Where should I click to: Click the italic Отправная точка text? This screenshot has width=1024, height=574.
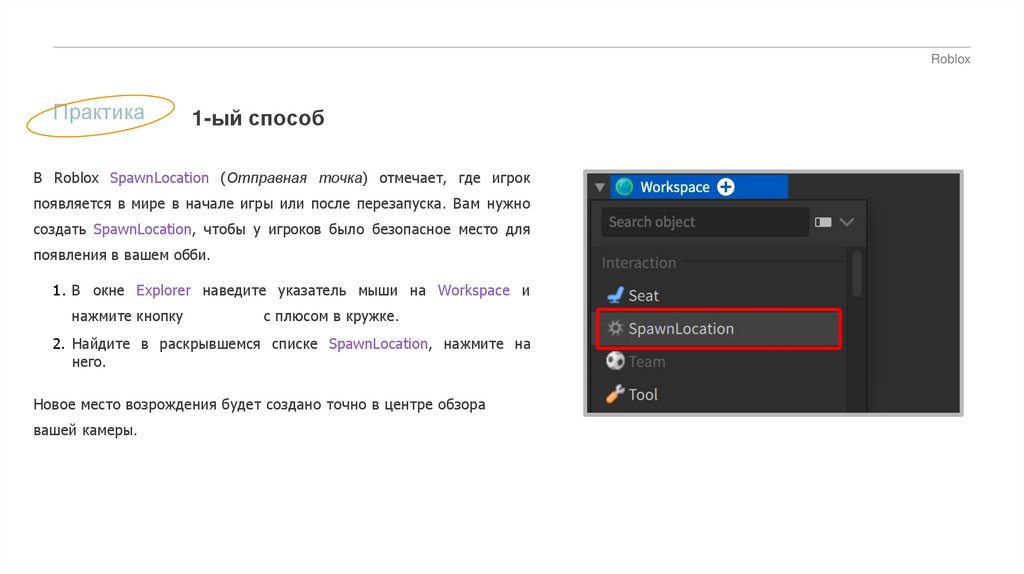pyautogui.click(x=294, y=178)
